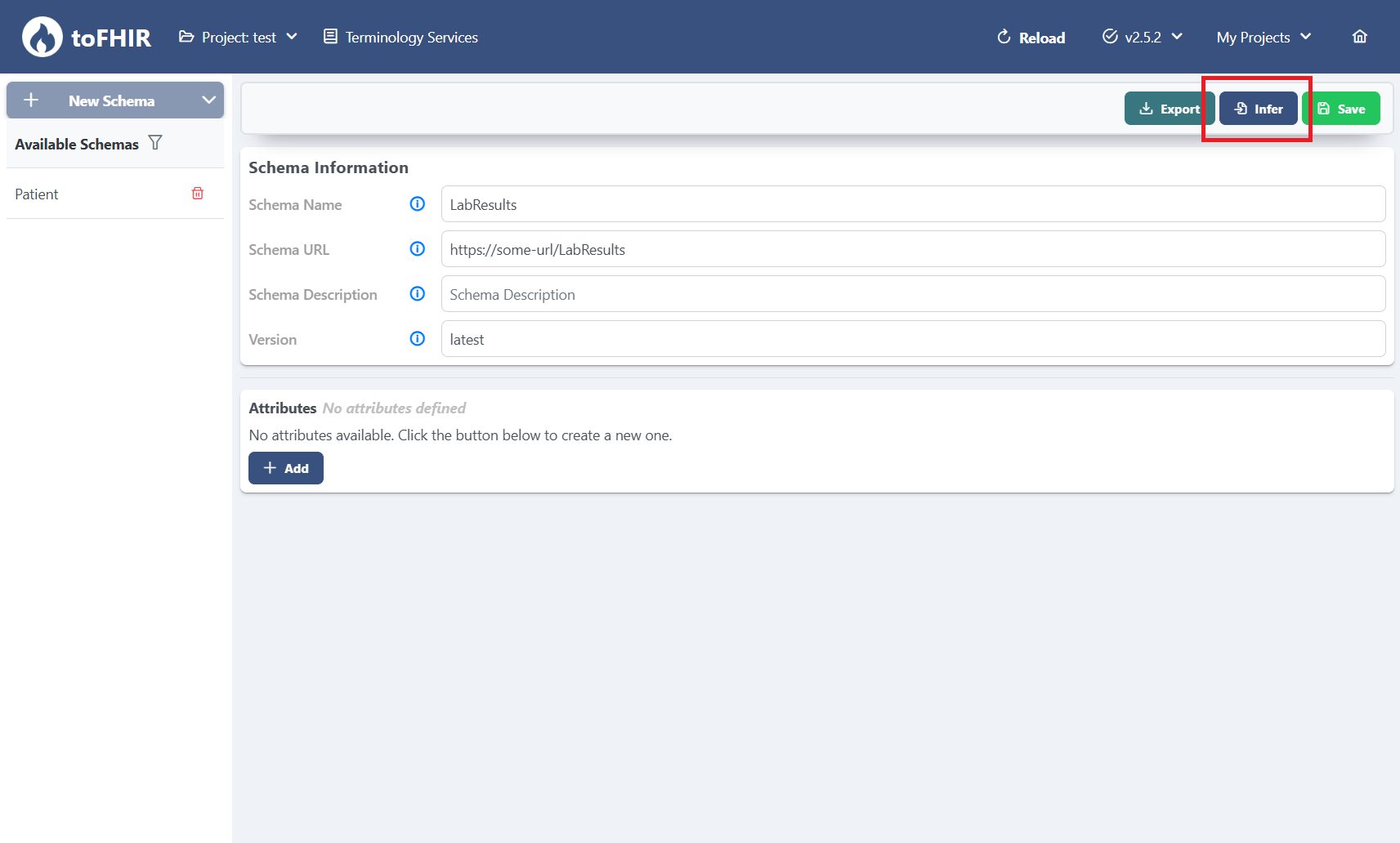The height and width of the screenshot is (843, 1400).
Task: Click inside the Schema Description field
Action: click(x=912, y=293)
